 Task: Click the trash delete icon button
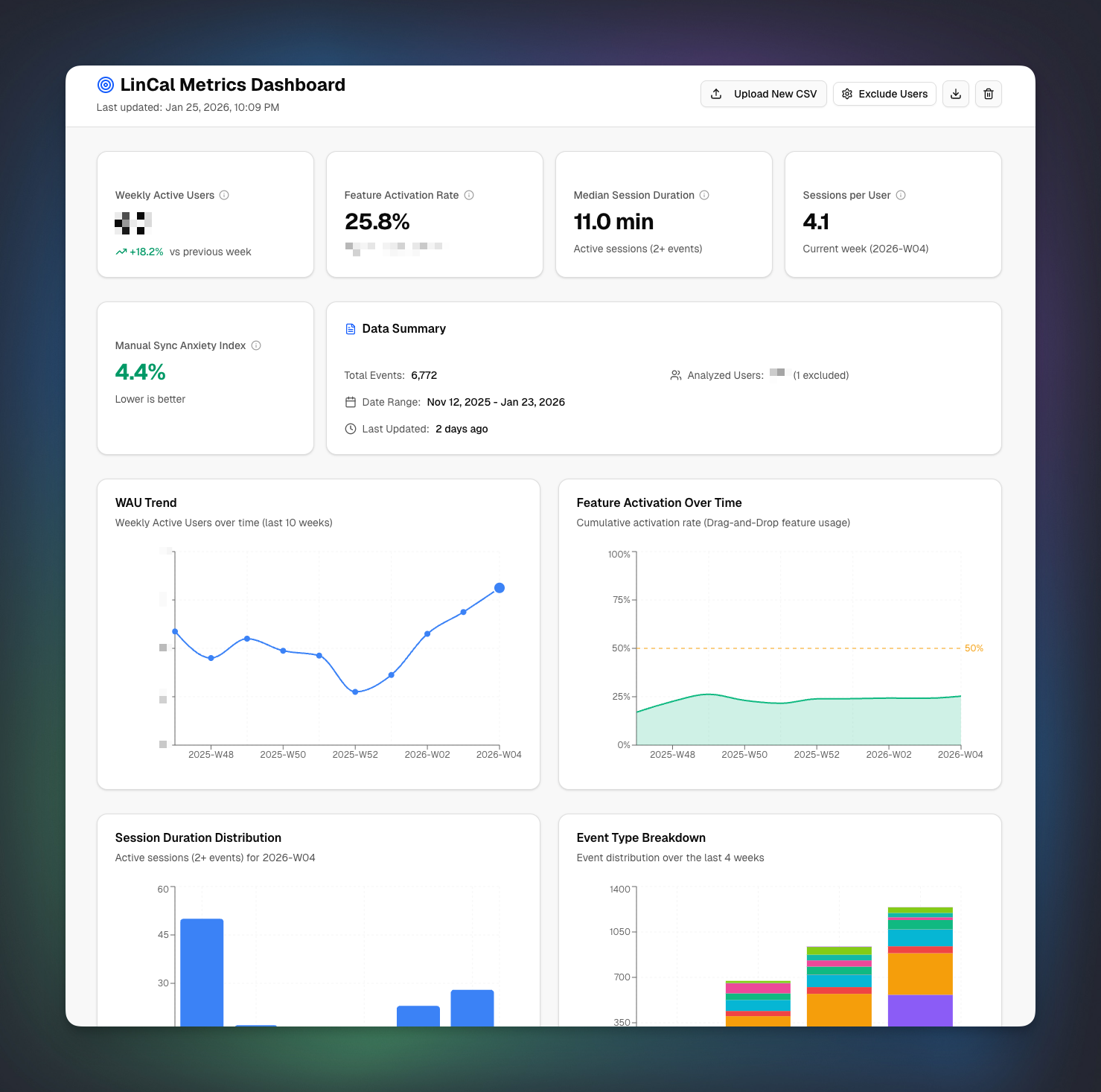click(988, 94)
